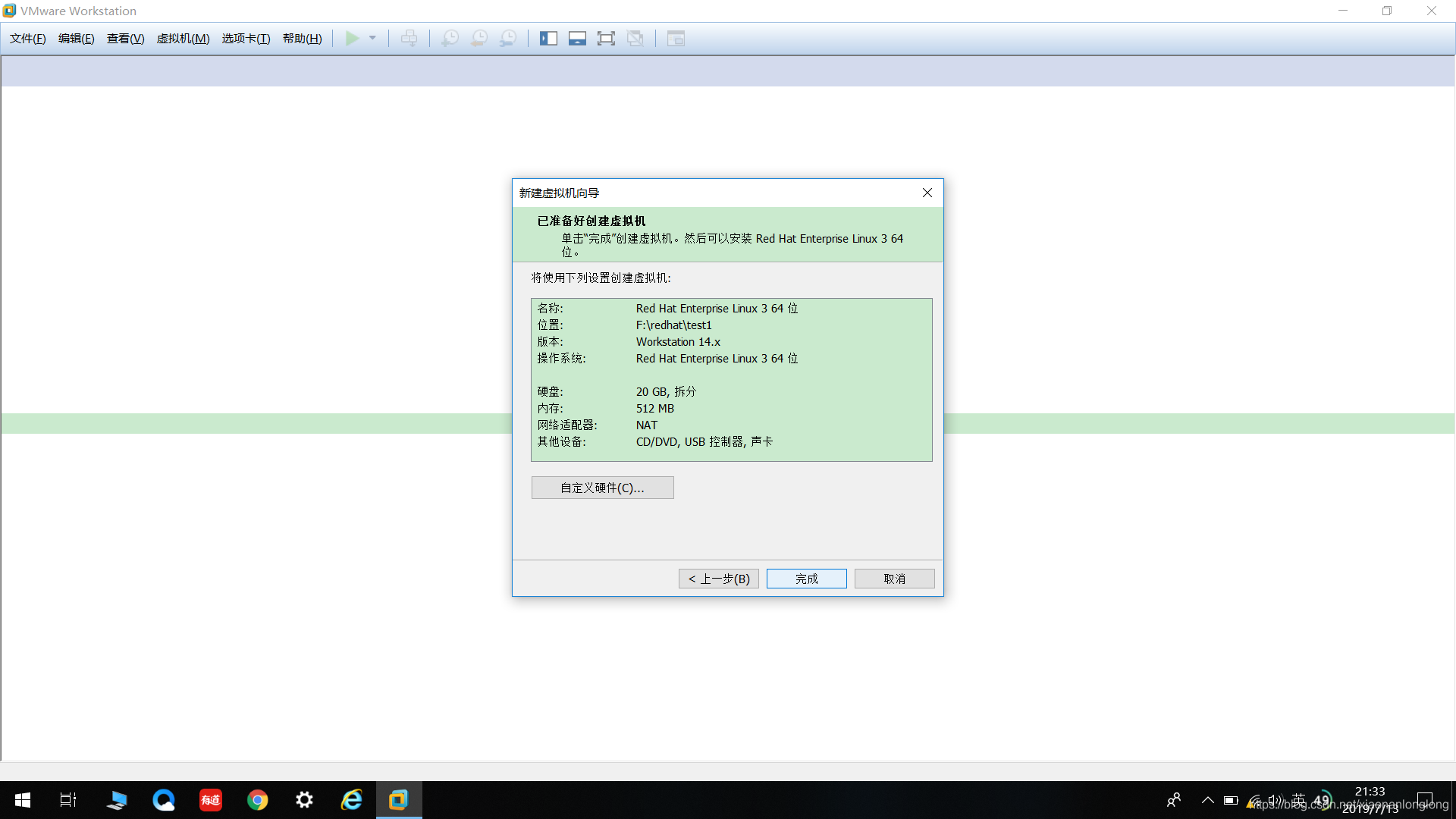The image size is (1456, 819).
Task: Open the 查看(V) menu
Action: point(126,39)
